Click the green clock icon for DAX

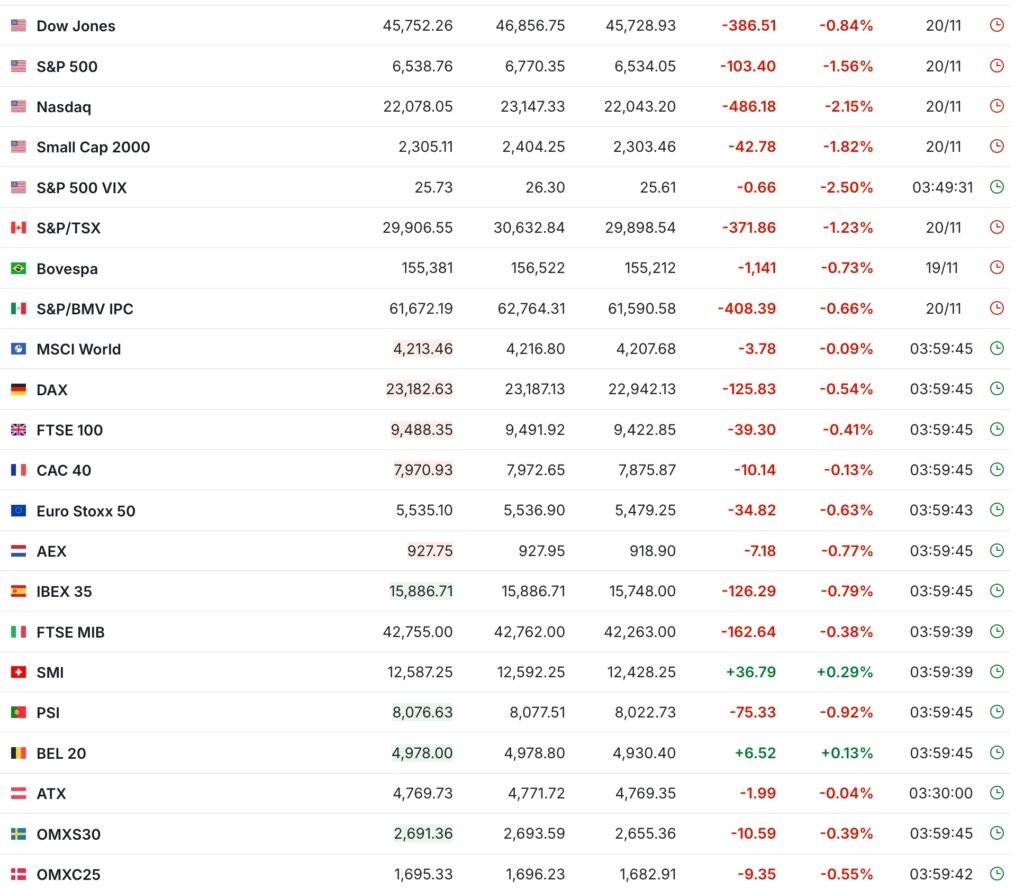click(996, 389)
